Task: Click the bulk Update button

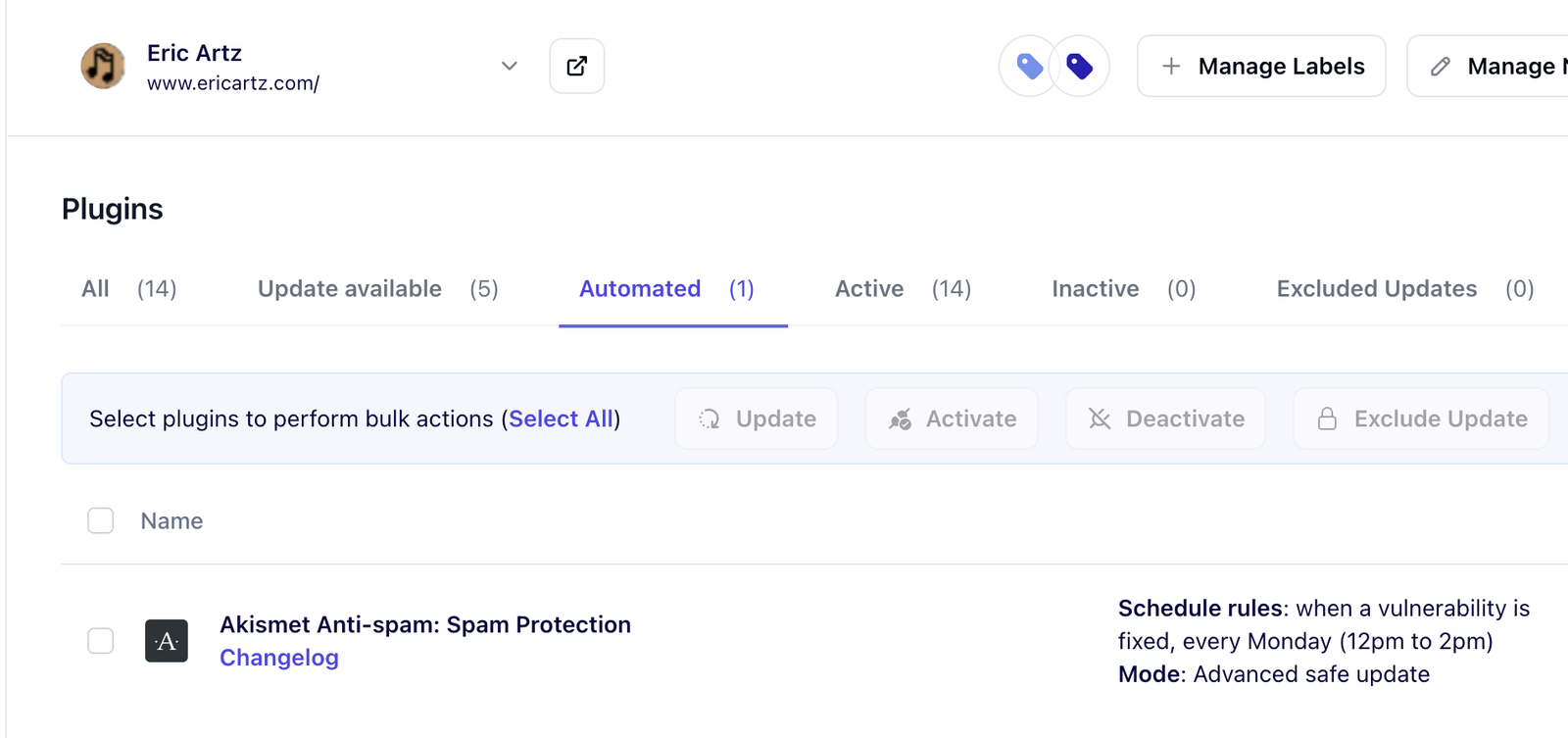Action: (x=757, y=418)
